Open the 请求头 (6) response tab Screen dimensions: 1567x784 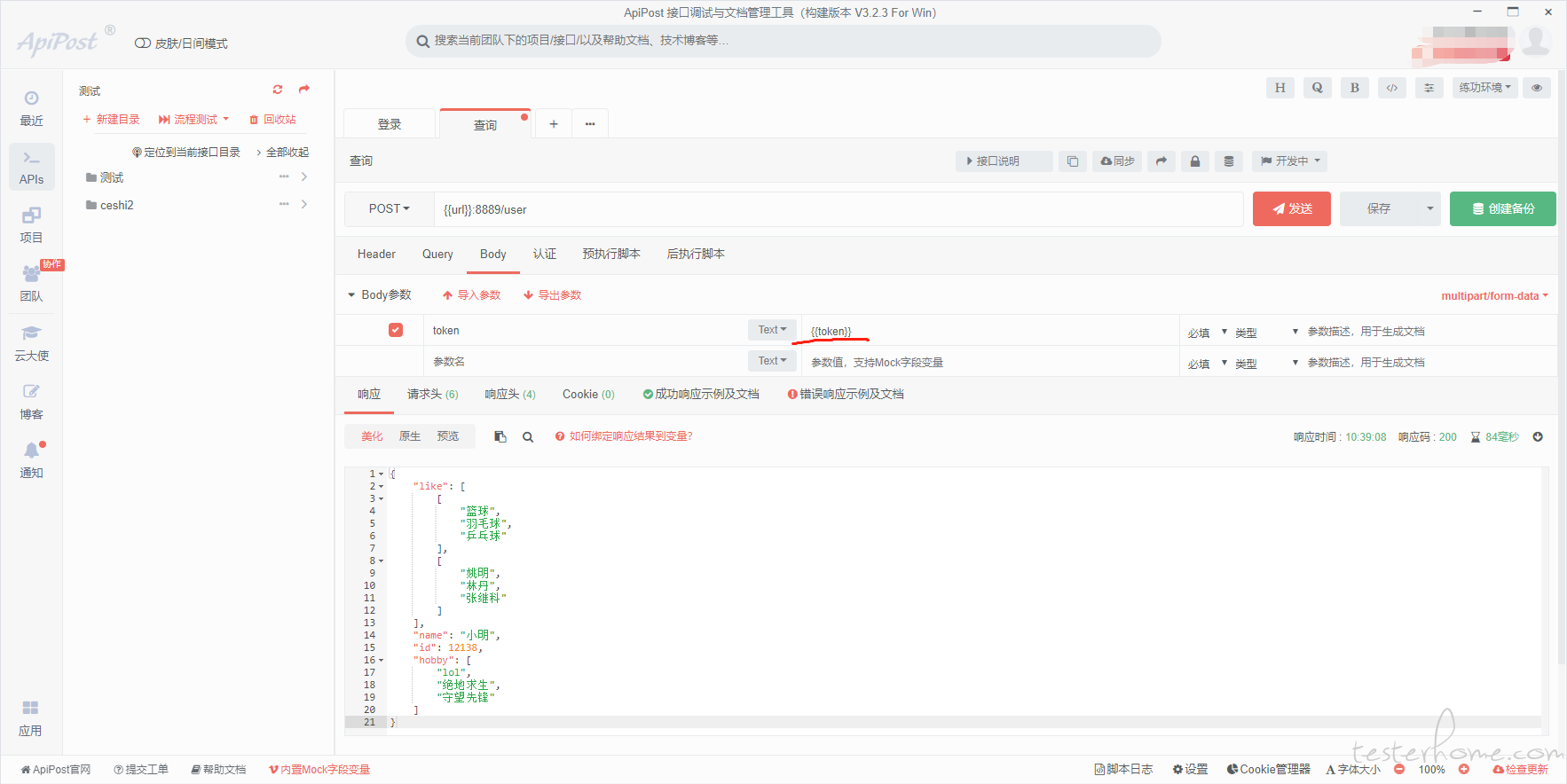[x=432, y=395]
